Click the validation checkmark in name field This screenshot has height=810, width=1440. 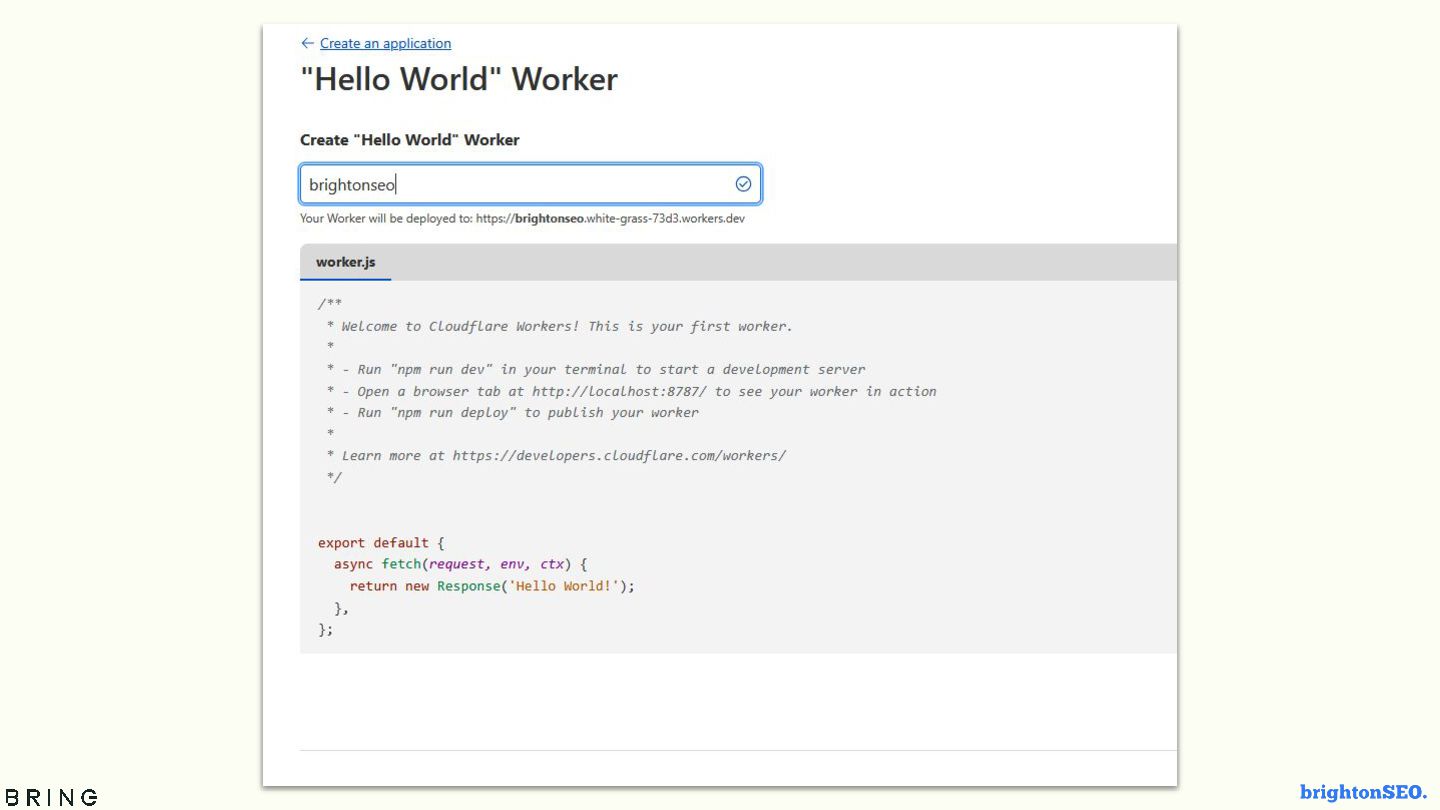click(743, 184)
